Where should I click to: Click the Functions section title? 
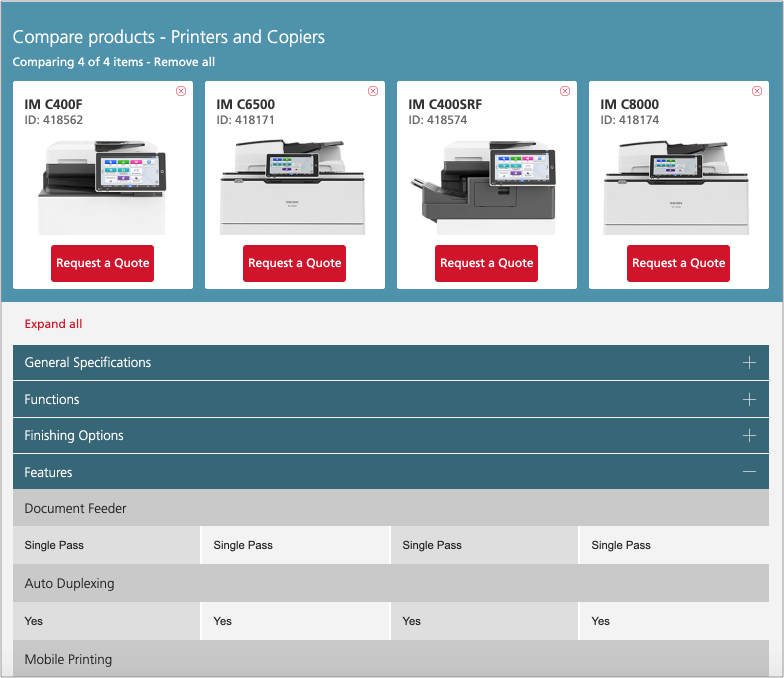(x=52, y=400)
